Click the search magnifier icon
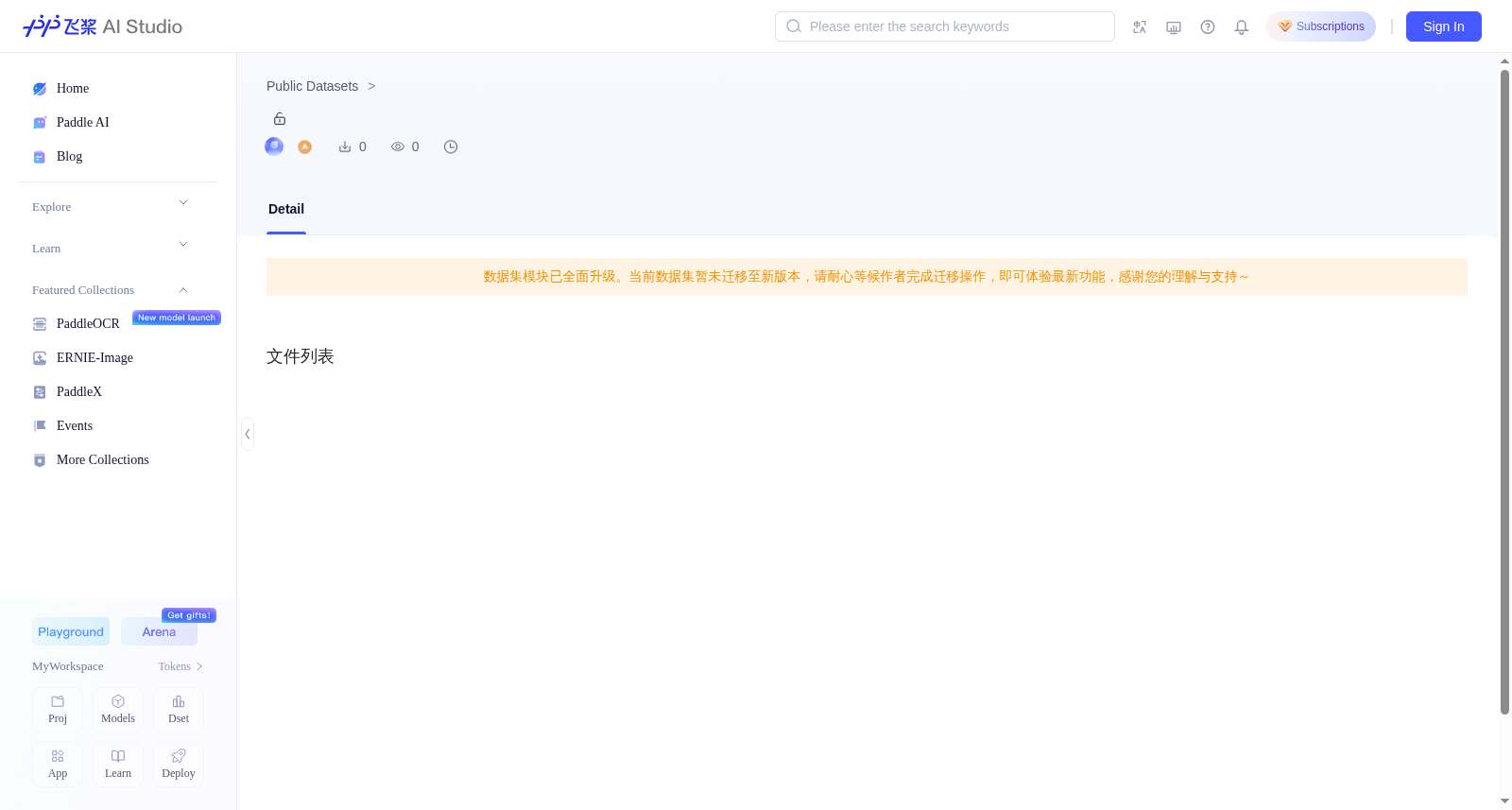1512x810 pixels. pyautogui.click(x=794, y=26)
